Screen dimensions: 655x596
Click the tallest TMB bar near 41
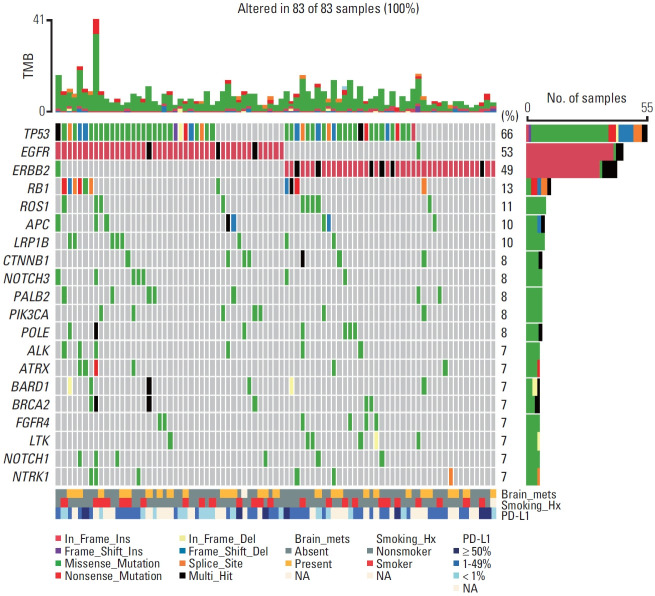pyautogui.click(x=96, y=65)
